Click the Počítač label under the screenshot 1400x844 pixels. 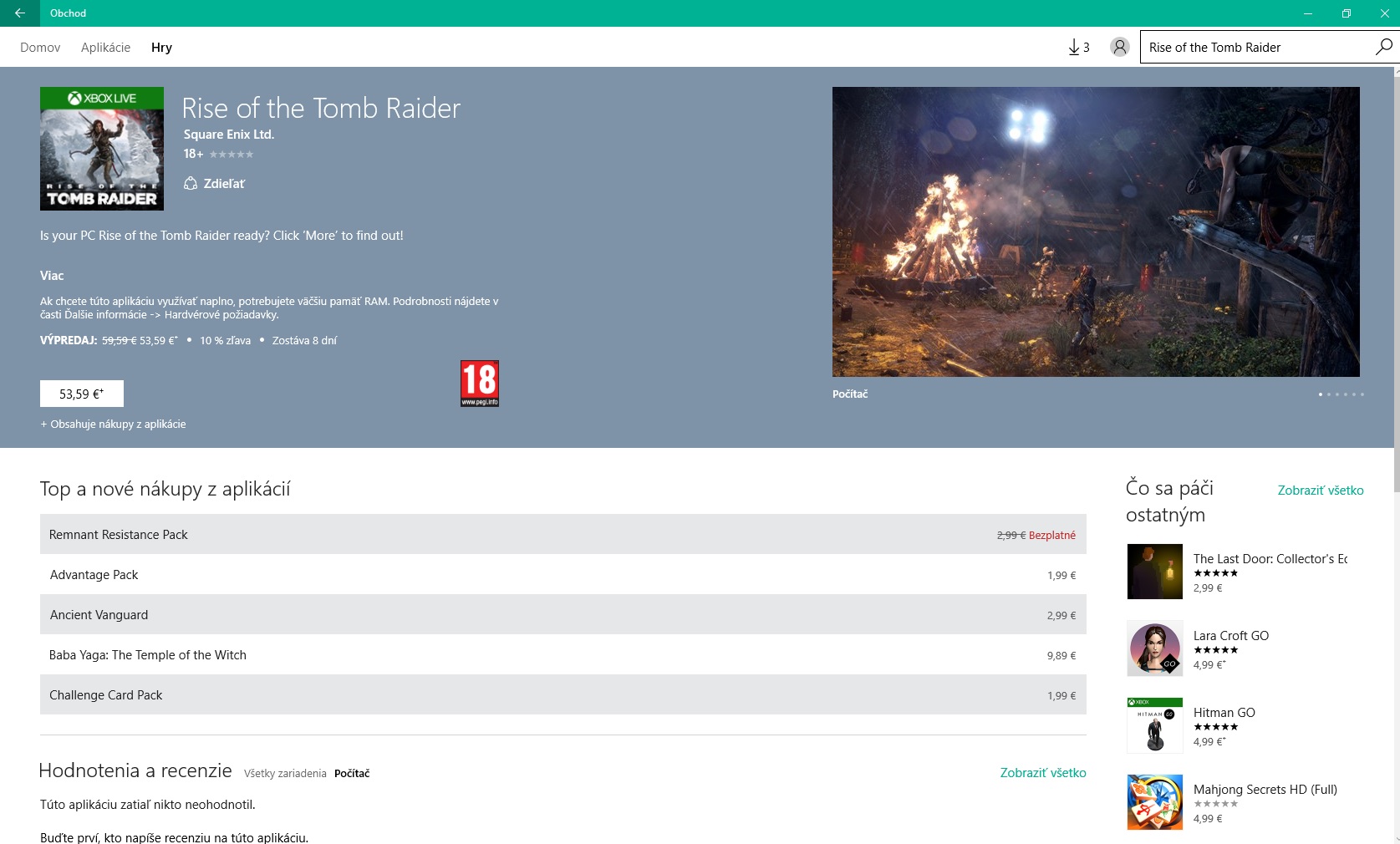click(850, 394)
